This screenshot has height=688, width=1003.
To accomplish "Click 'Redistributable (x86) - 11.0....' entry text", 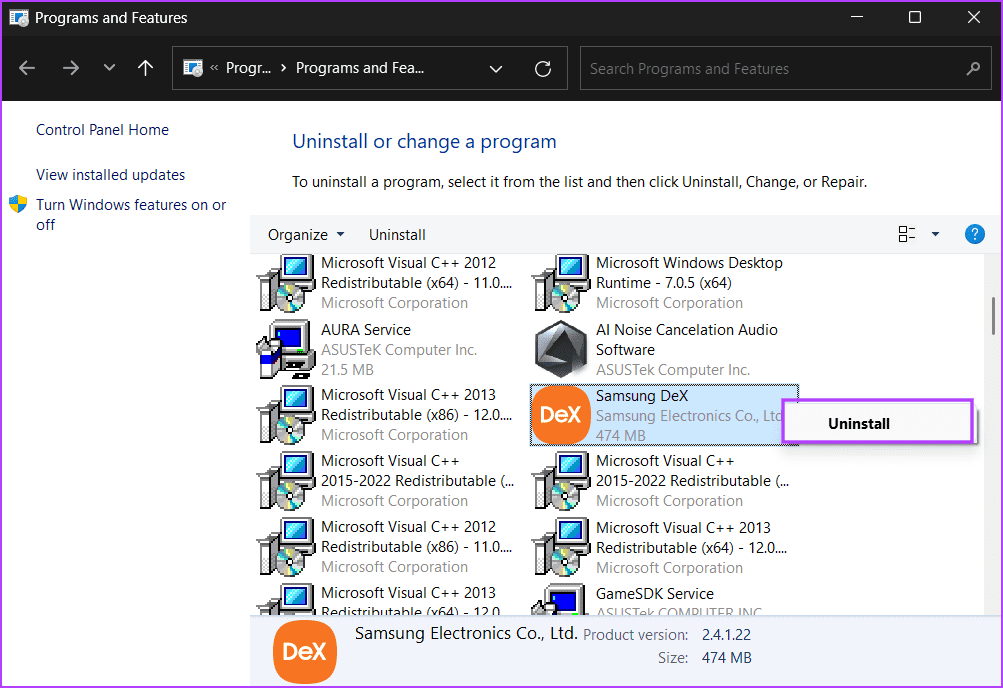I will tap(416, 547).
